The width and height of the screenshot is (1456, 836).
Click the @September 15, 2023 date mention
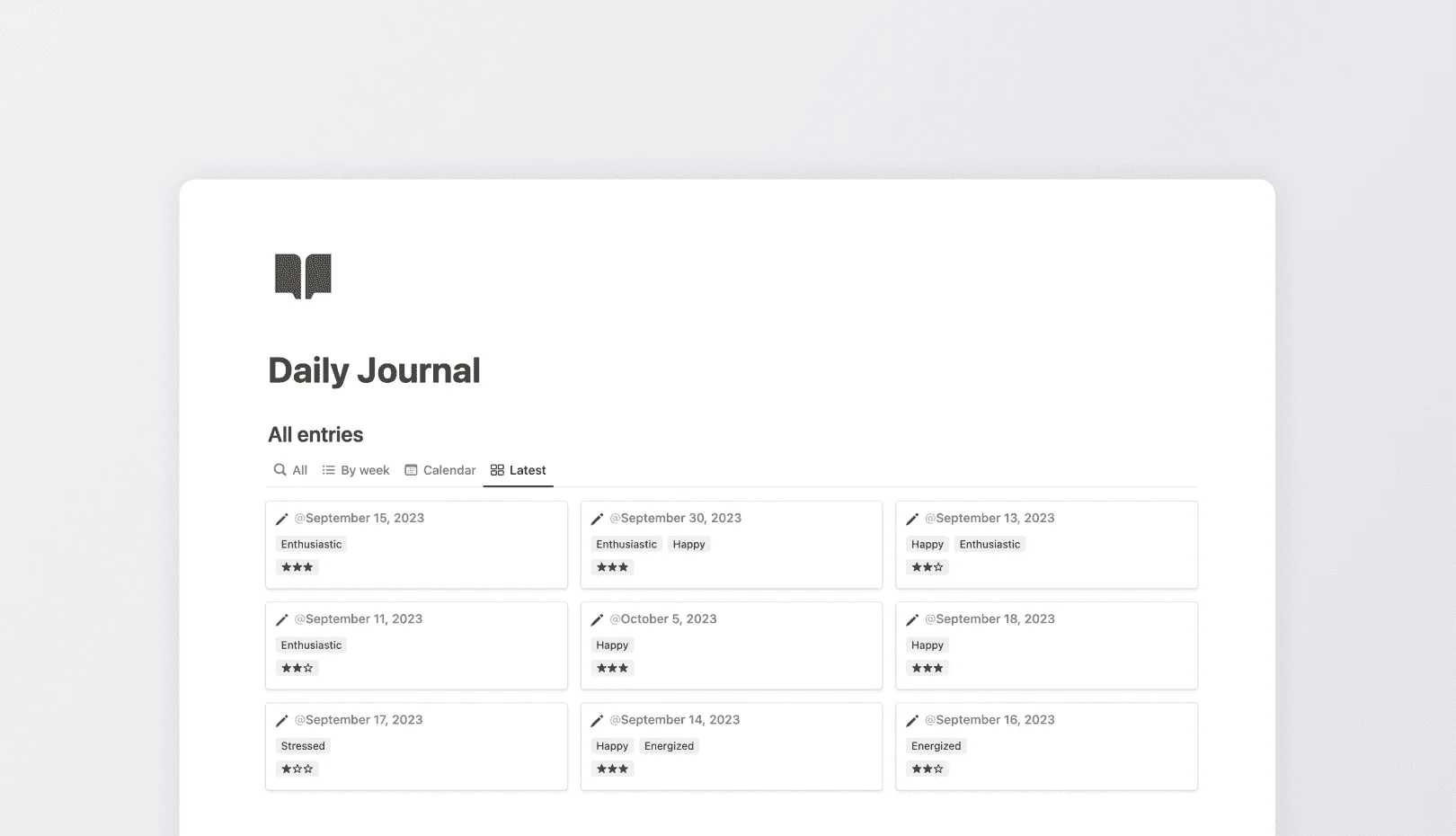pos(360,518)
